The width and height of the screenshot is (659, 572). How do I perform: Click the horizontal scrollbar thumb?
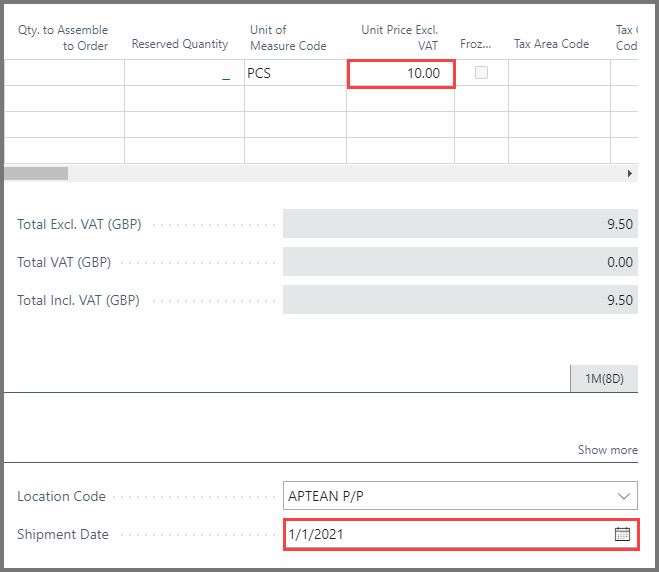[36, 173]
